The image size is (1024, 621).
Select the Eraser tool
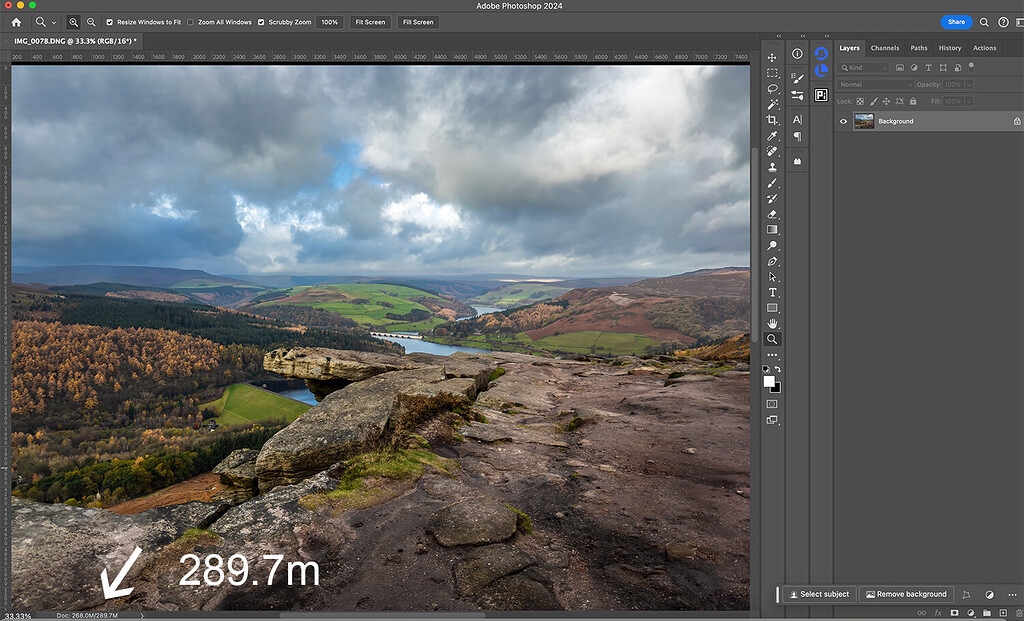tap(772, 214)
